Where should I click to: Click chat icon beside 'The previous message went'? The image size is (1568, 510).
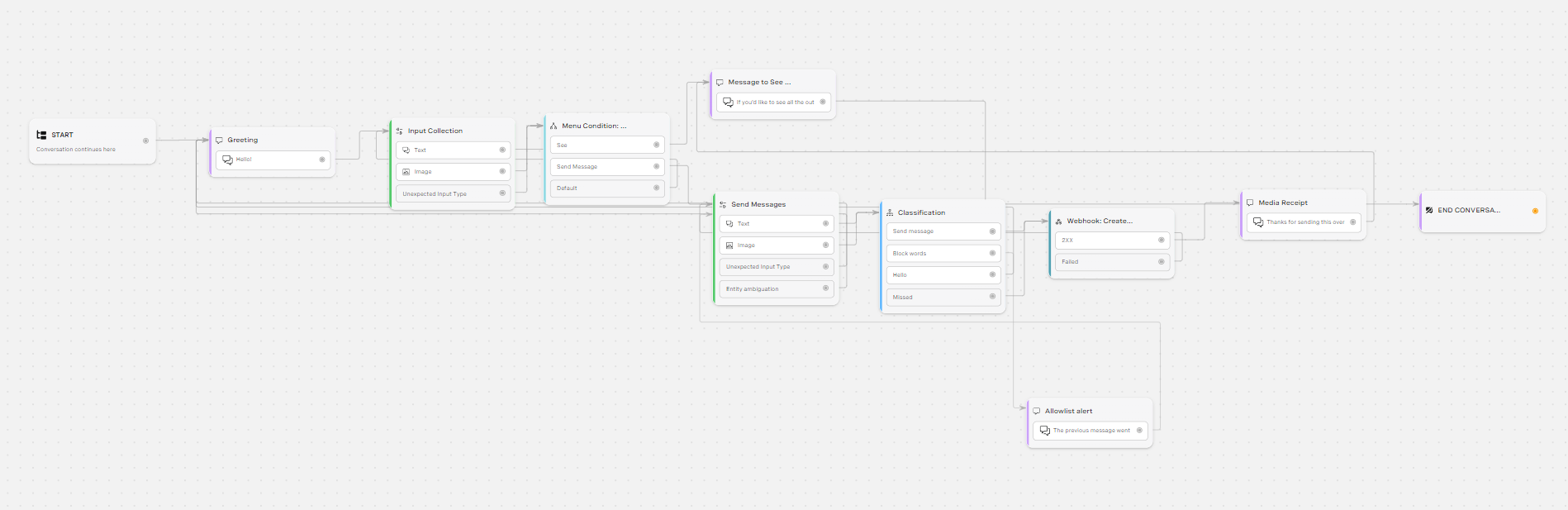(1045, 431)
